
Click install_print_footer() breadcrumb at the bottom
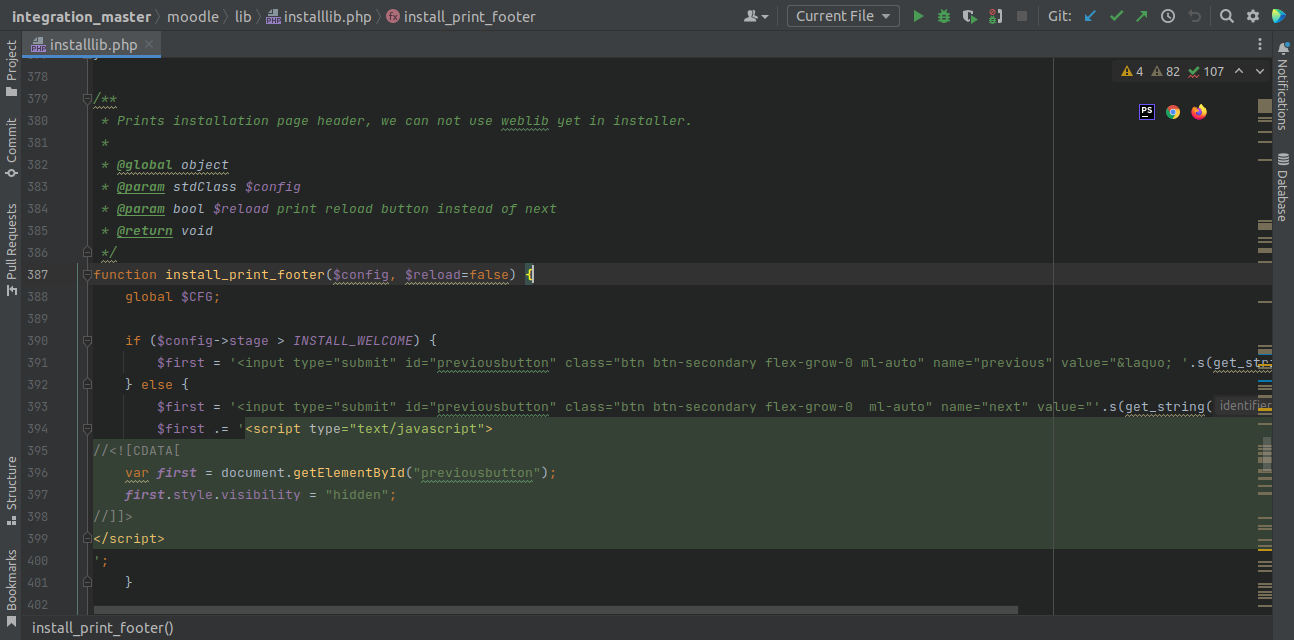(103, 628)
